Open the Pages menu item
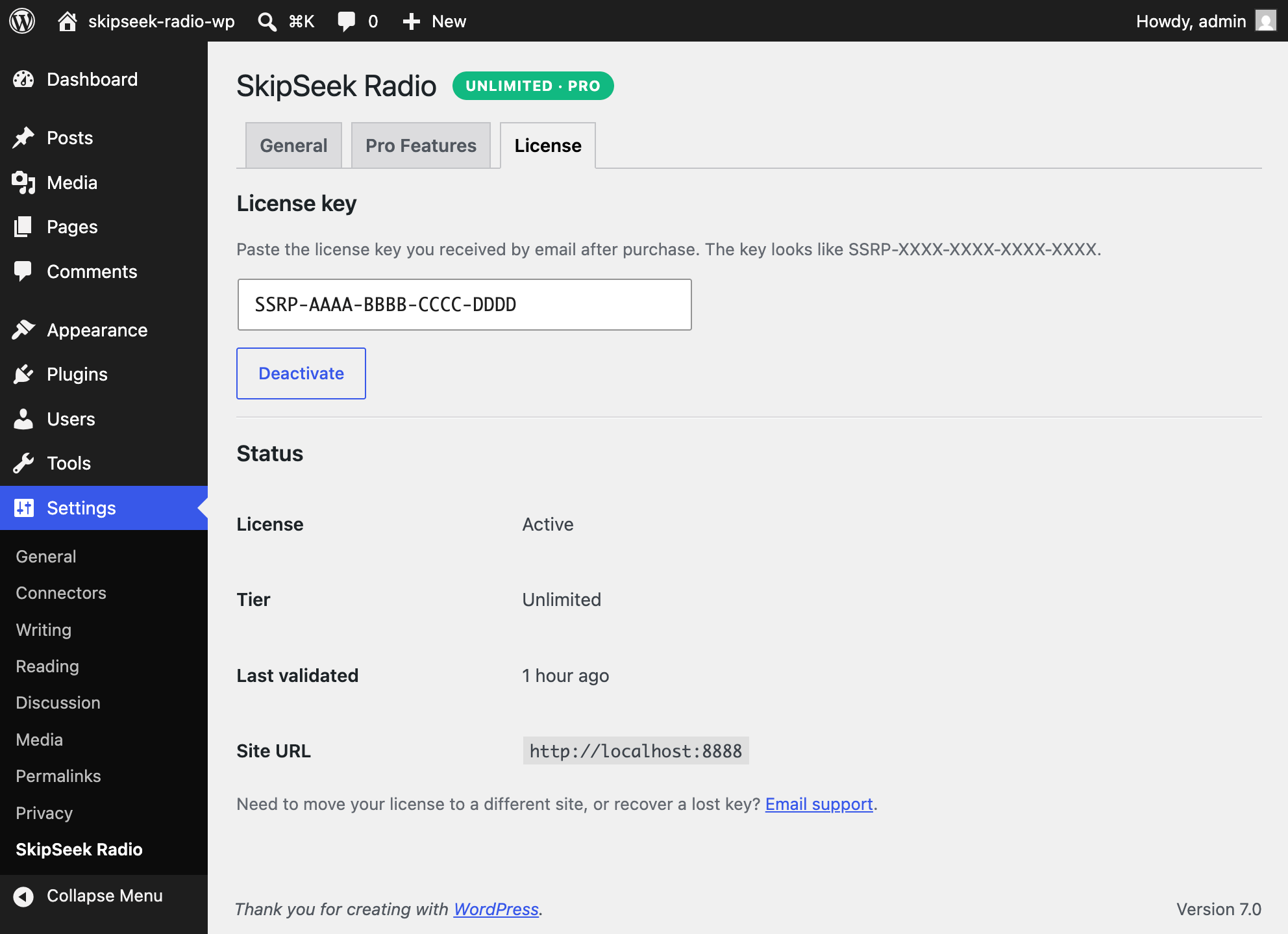This screenshot has width=1288, height=934. click(x=72, y=227)
